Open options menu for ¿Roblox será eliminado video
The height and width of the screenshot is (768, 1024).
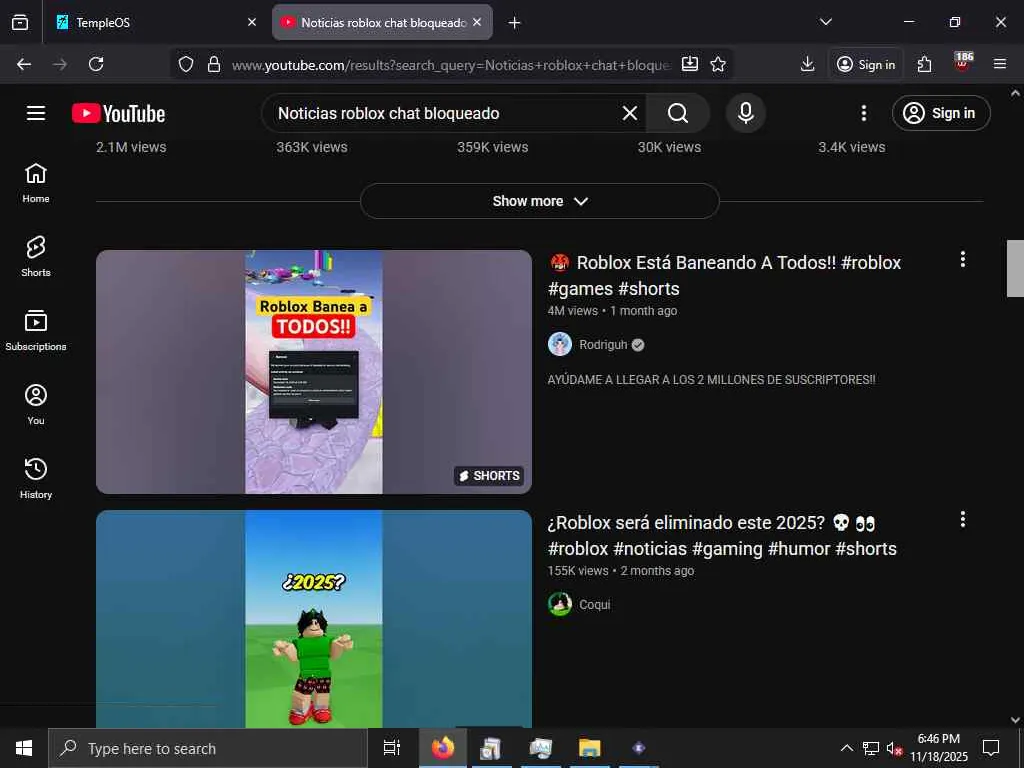coord(962,519)
